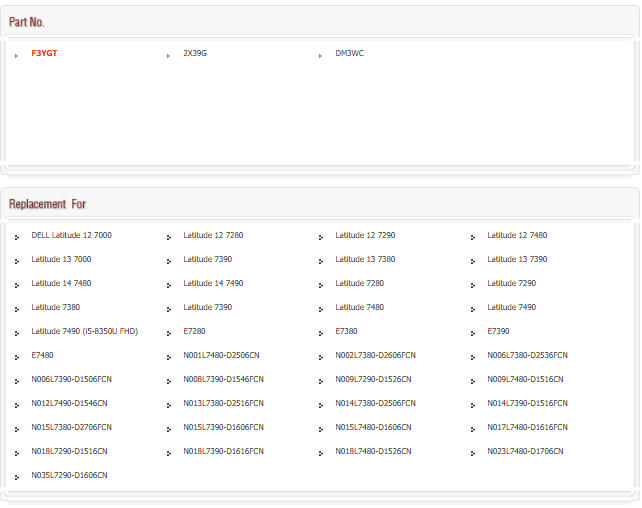Image resolution: width=642 pixels, height=508 pixels.
Task: Choose Latitude 7290 model
Action: point(511,283)
